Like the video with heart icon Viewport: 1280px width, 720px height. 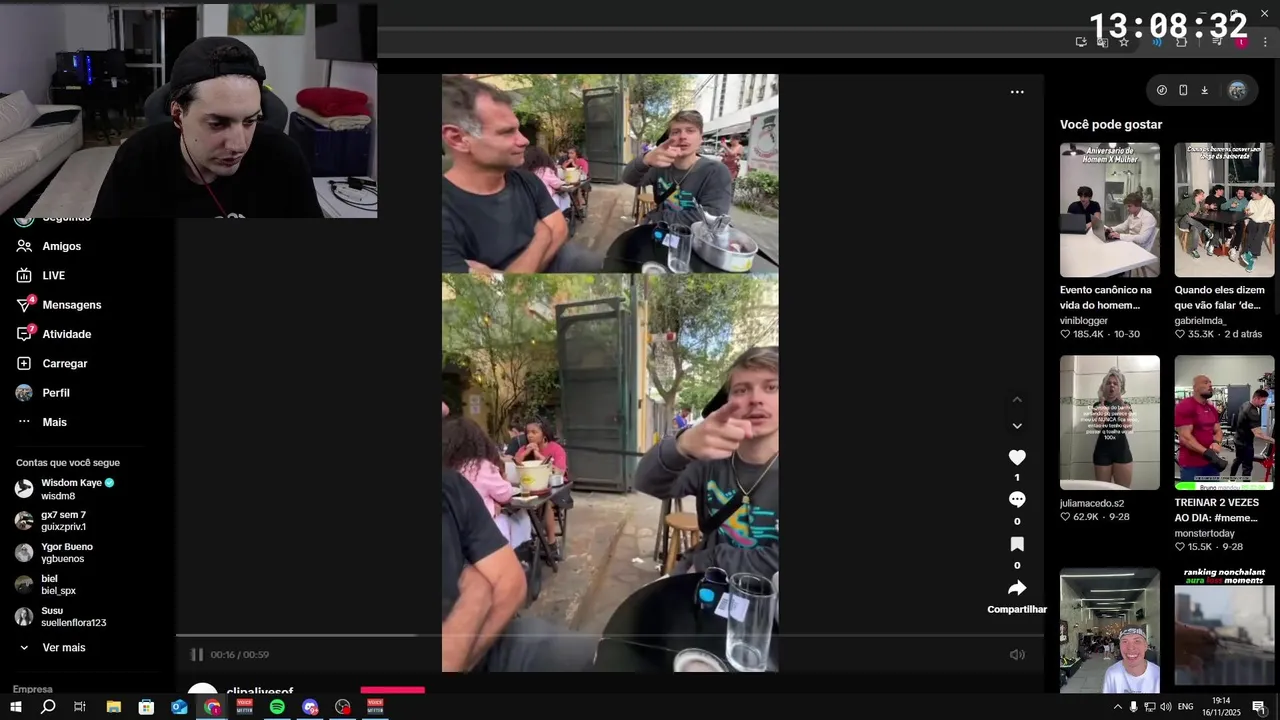1017,457
